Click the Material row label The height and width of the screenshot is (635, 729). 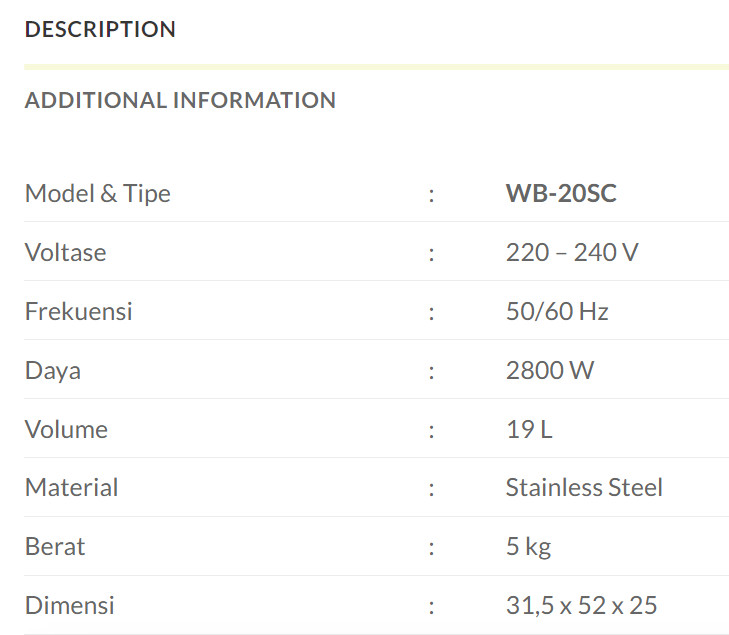tap(72, 488)
